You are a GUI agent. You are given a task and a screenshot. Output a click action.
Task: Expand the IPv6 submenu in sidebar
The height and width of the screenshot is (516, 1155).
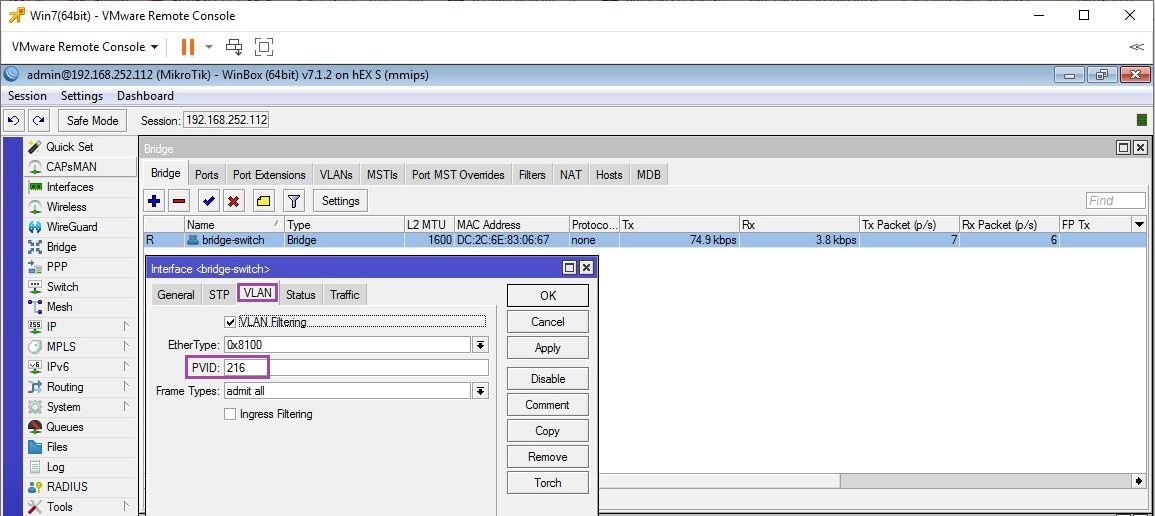[x=126, y=367]
